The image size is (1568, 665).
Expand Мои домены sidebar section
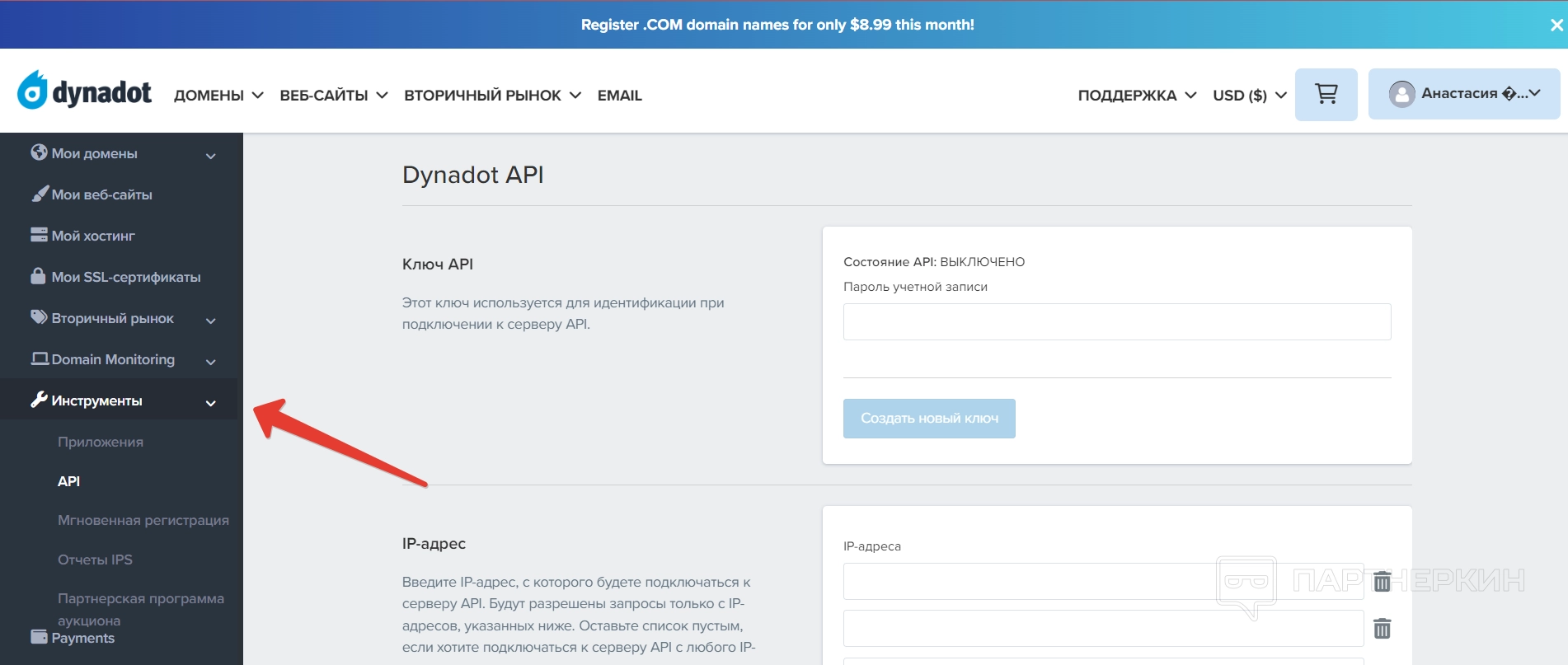click(210, 155)
